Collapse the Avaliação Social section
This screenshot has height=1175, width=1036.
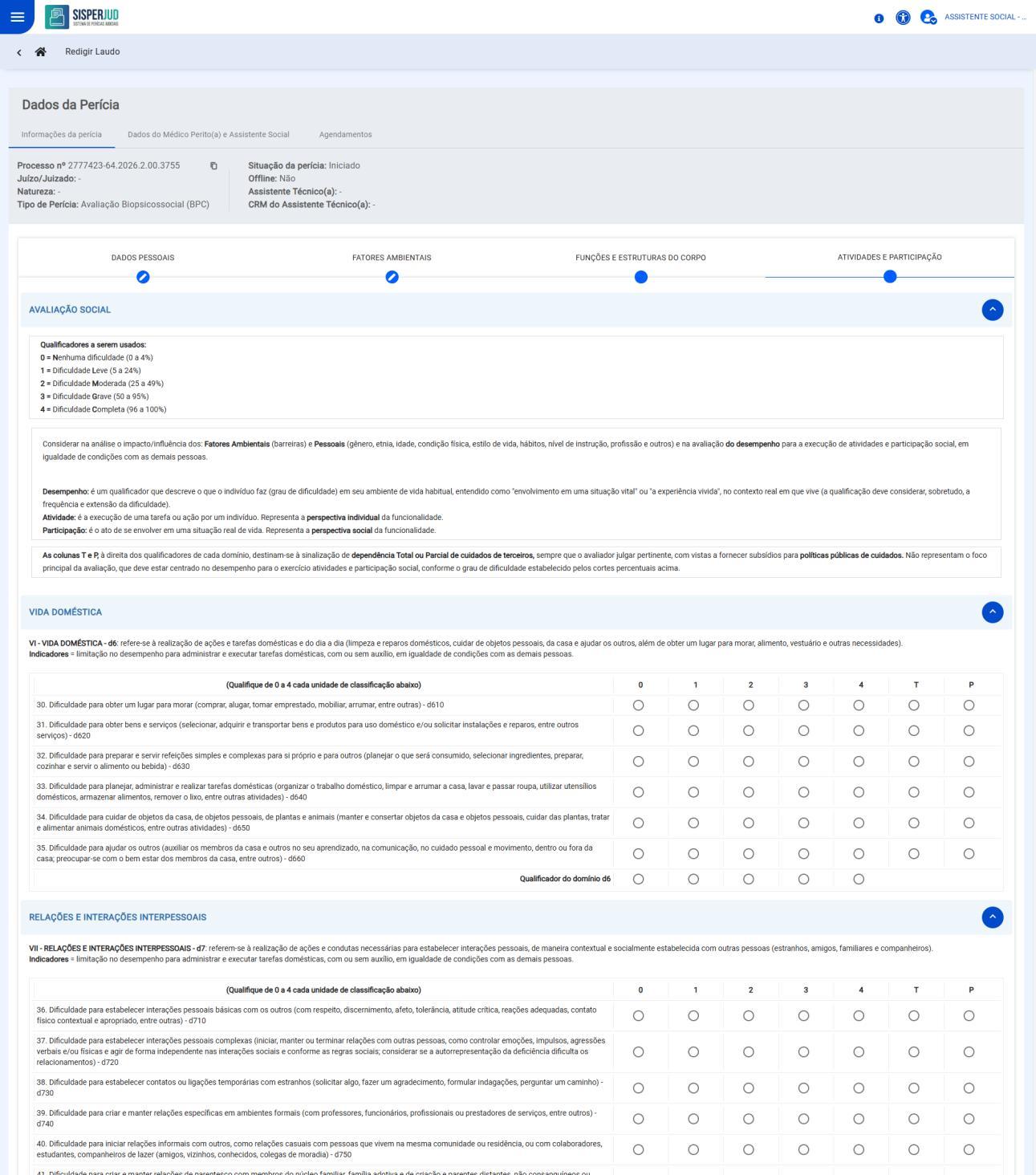tap(993, 310)
